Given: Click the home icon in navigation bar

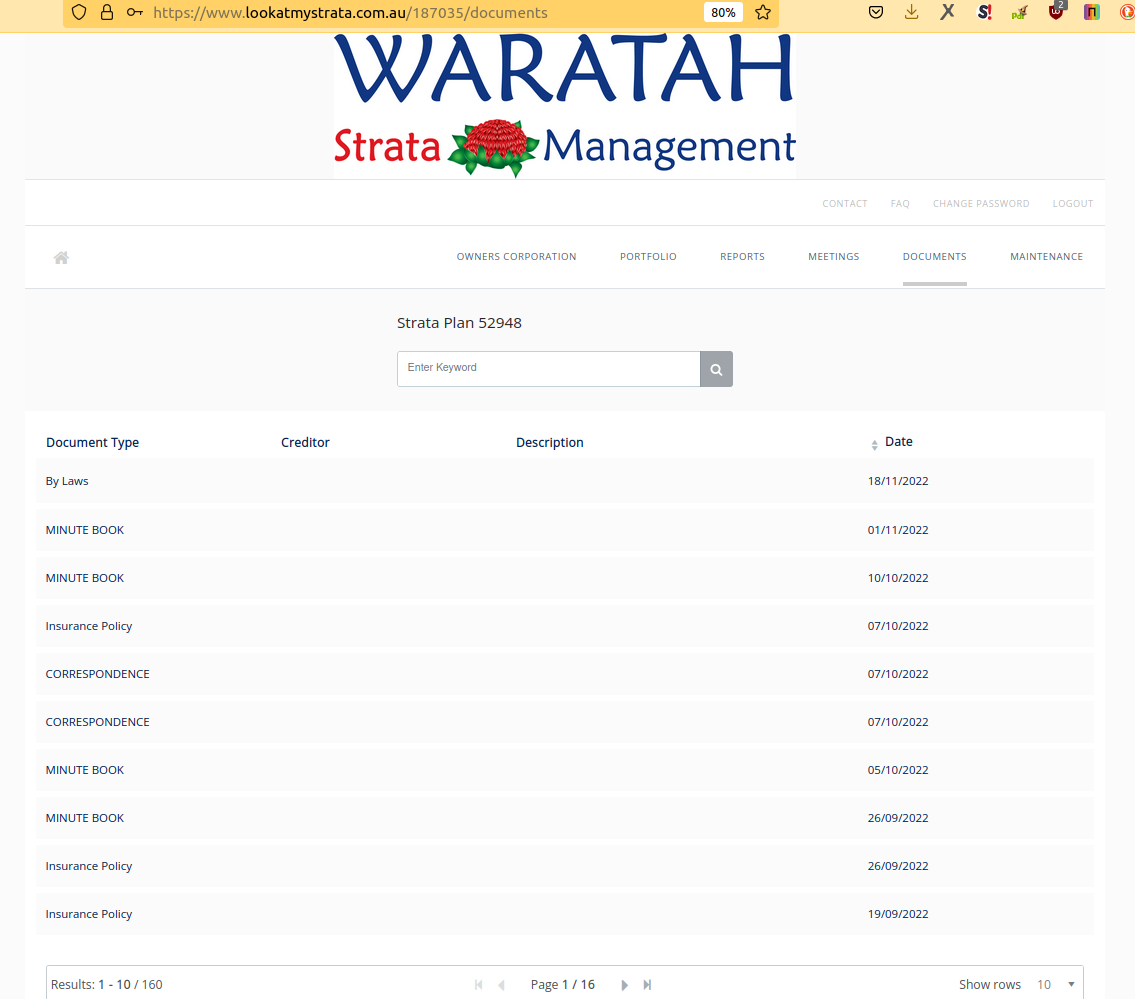Looking at the screenshot, I should [61, 258].
